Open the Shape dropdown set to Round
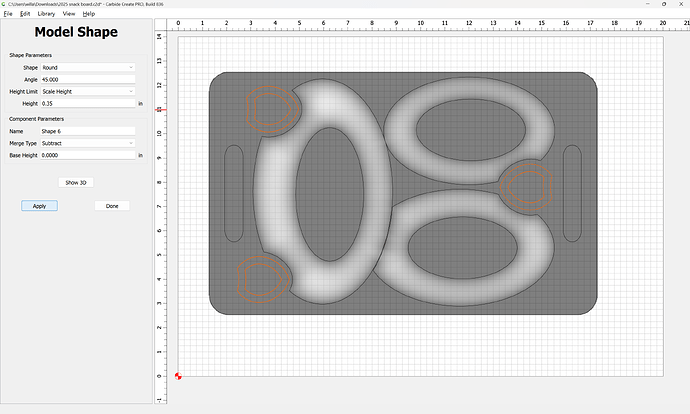 [87, 67]
